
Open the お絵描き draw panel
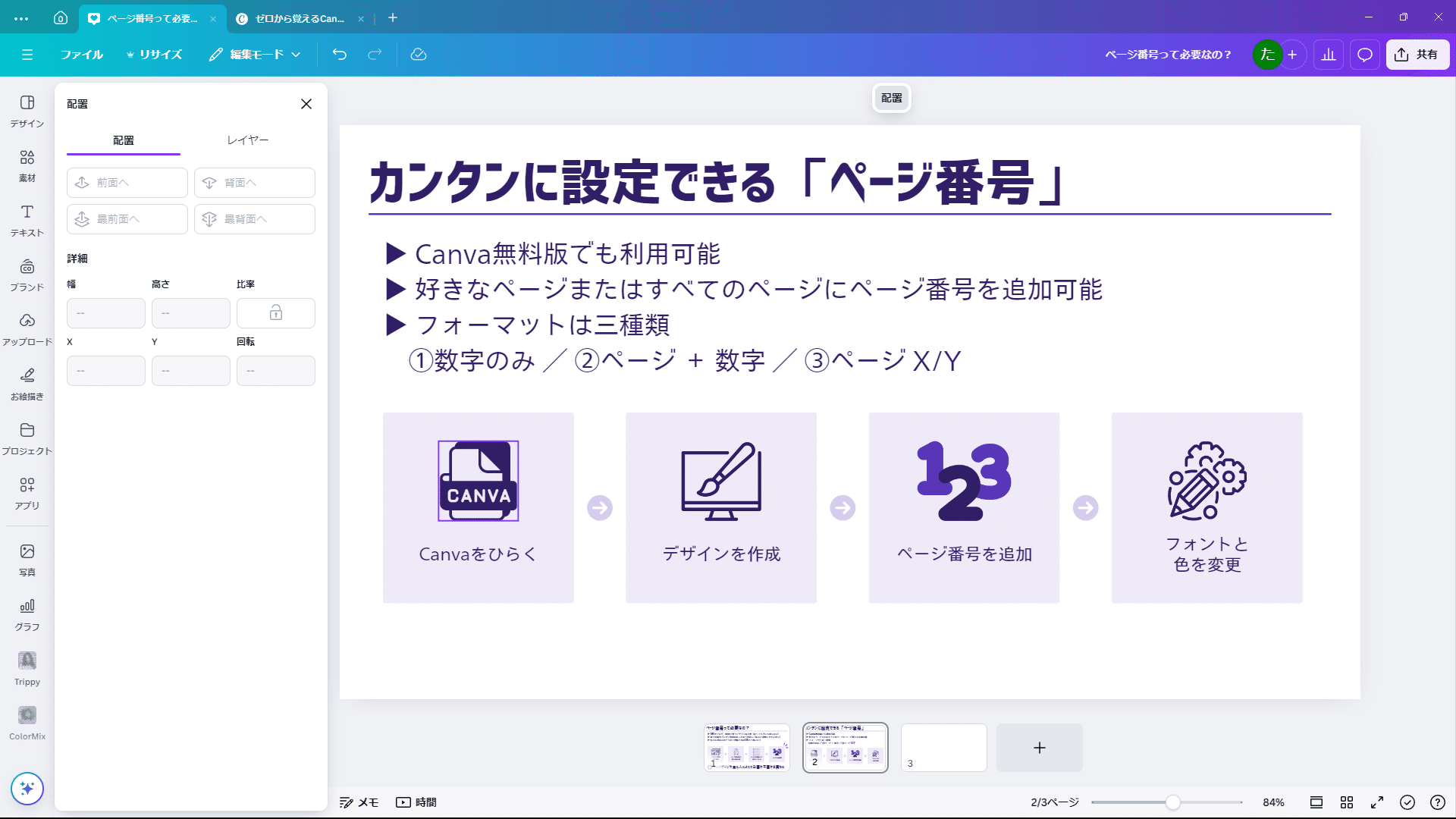coord(27,384)
